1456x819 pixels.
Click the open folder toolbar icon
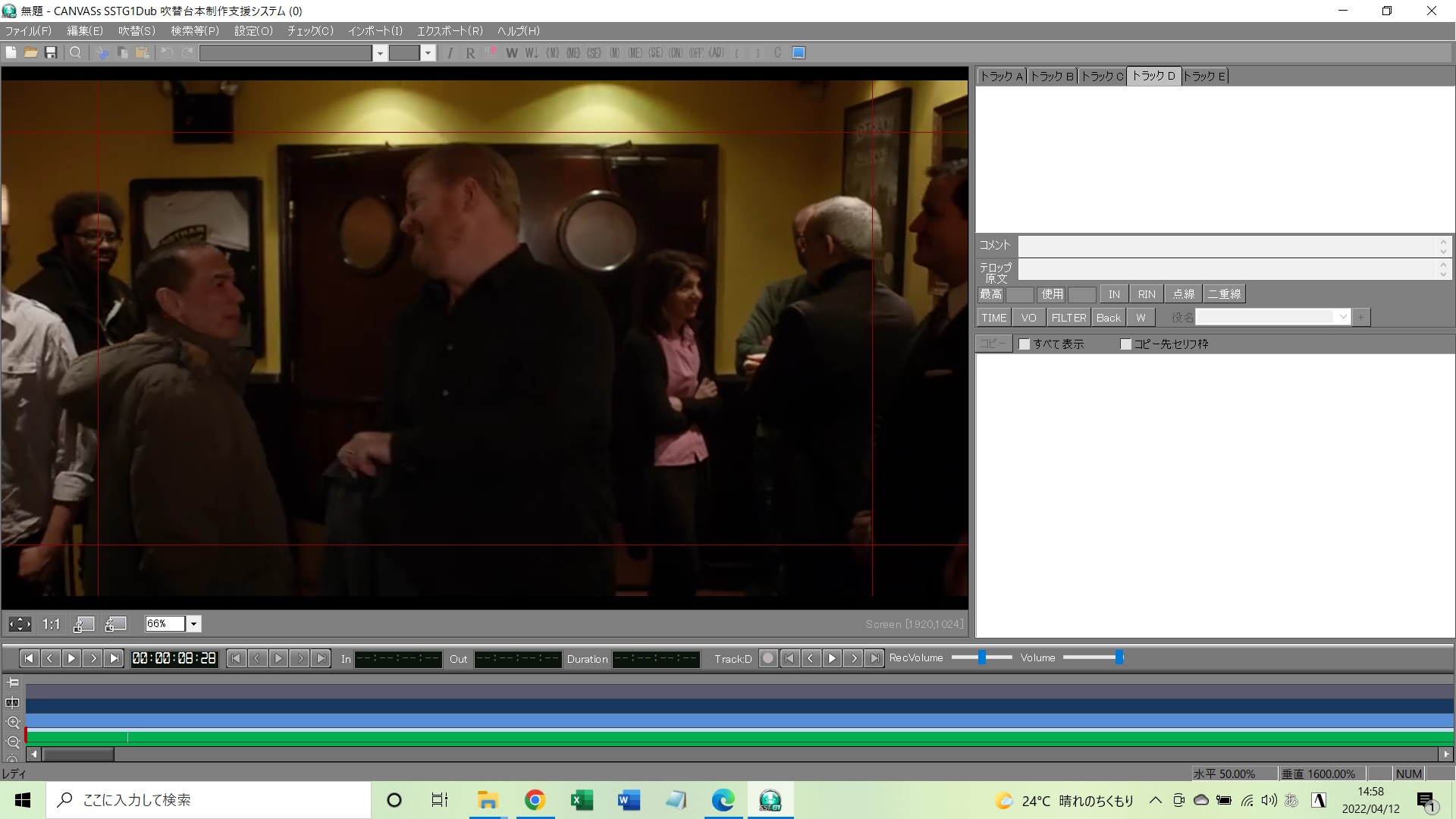click(x=31, y=53)
